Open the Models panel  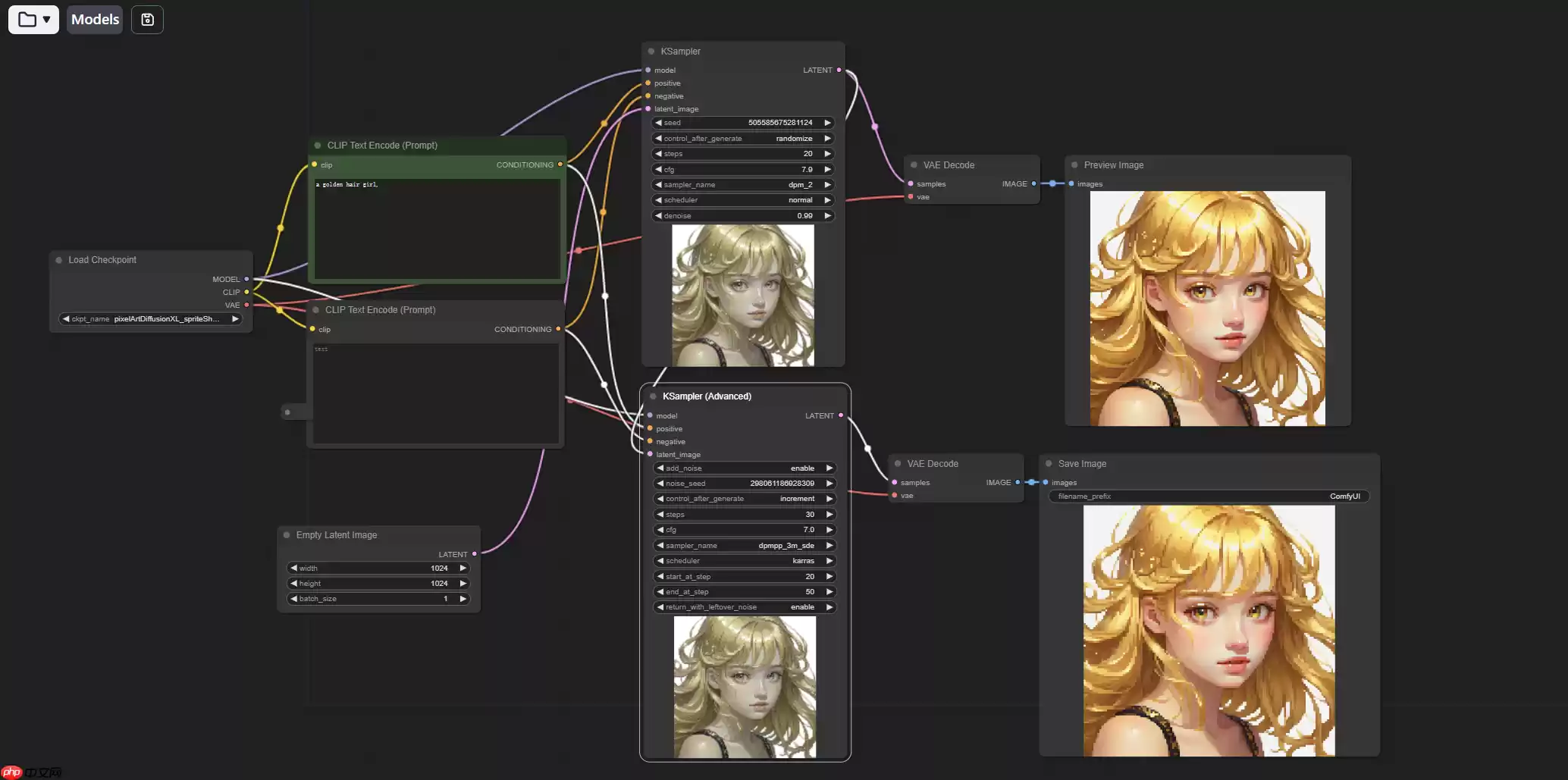pos(95,20)
